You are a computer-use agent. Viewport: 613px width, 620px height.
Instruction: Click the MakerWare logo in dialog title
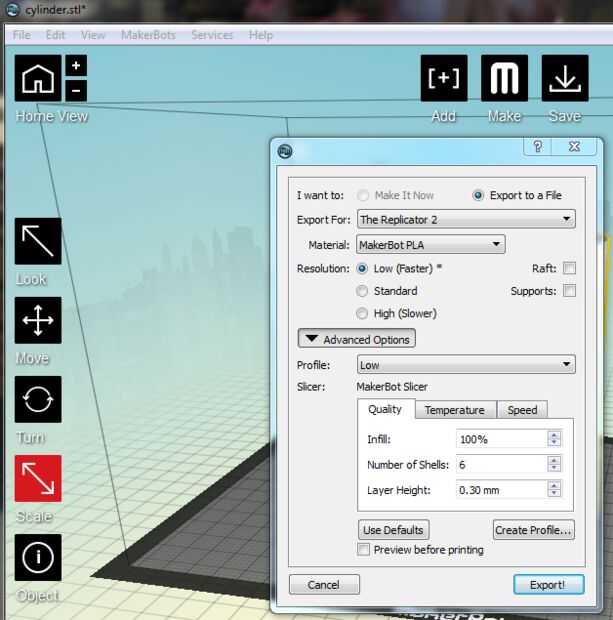(285, 151)
